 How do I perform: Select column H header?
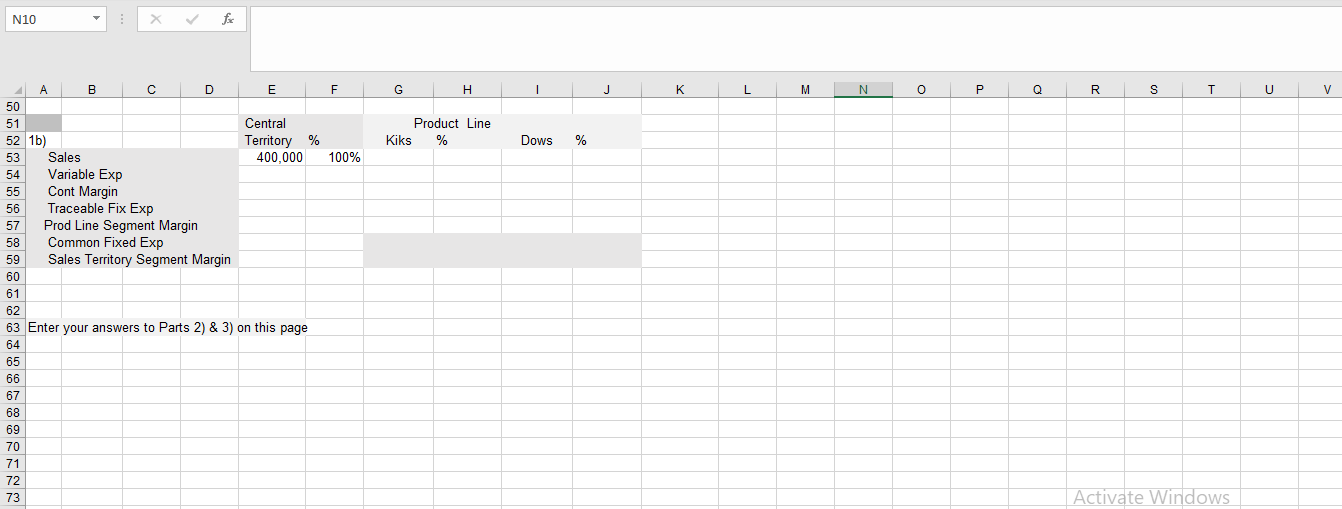467,90
